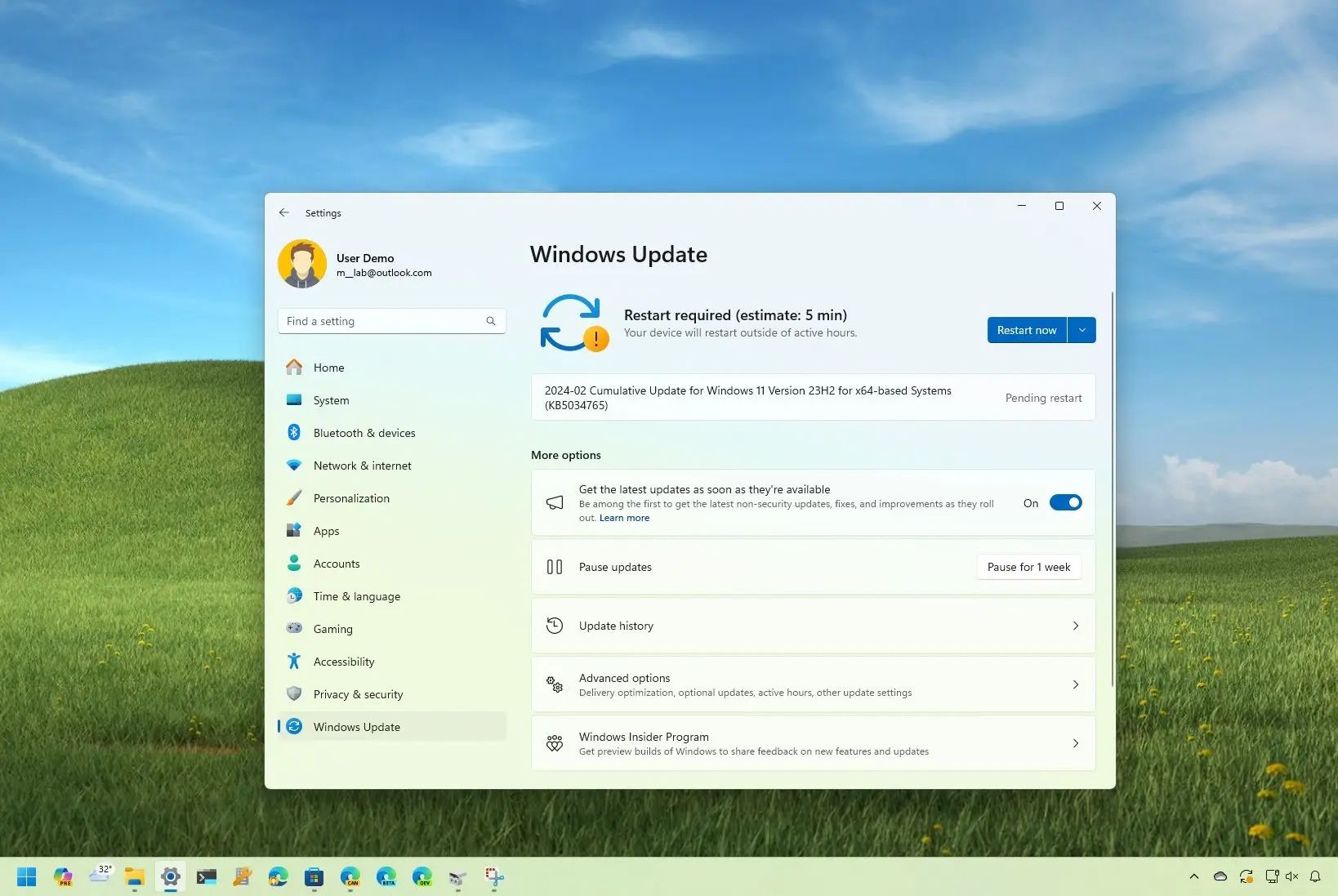Launch Edge Beta from the taskbar
Screen dimensions: 1338x896
(386, 877)
